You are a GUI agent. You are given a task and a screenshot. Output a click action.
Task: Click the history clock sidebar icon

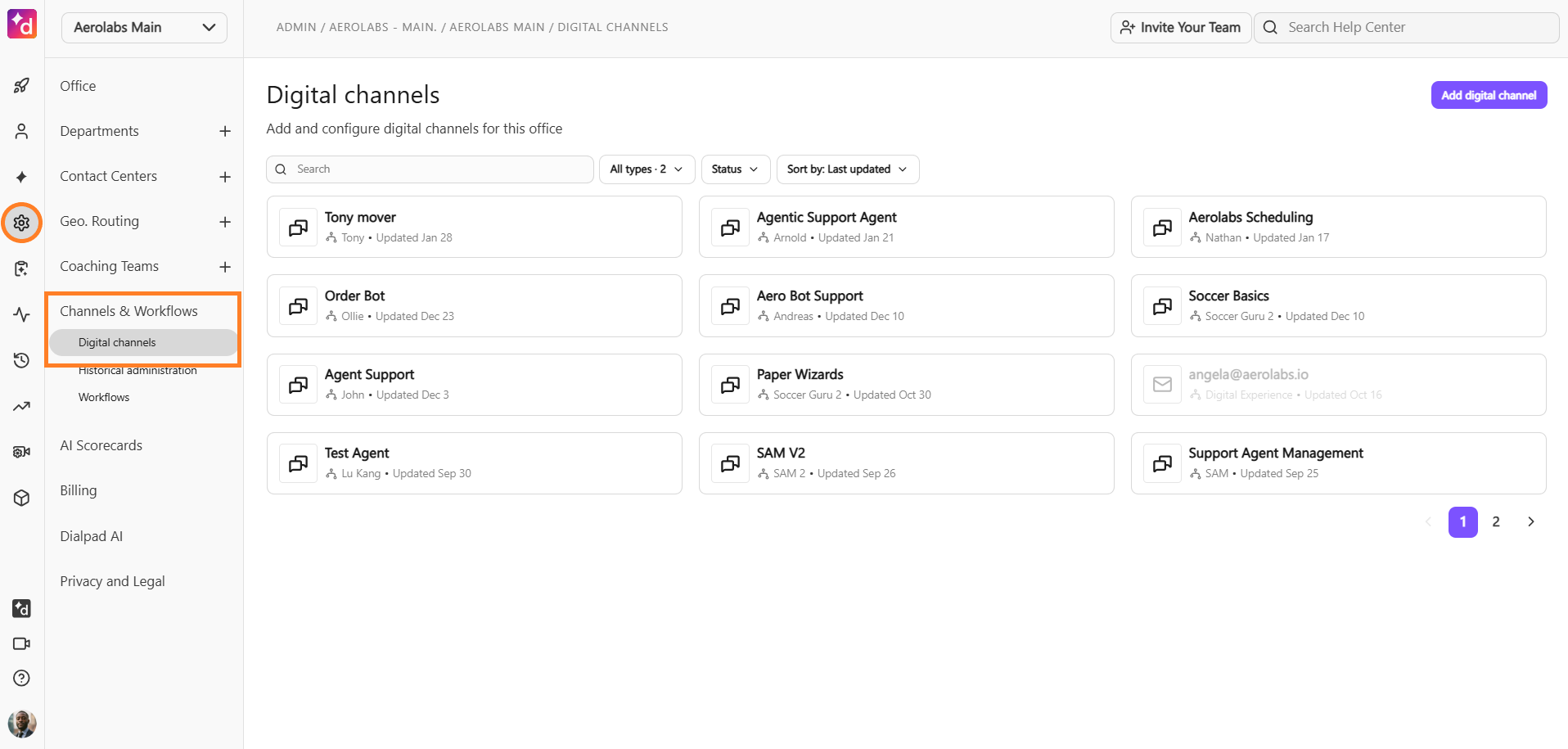pyautogui.click(x=22, y=360)
